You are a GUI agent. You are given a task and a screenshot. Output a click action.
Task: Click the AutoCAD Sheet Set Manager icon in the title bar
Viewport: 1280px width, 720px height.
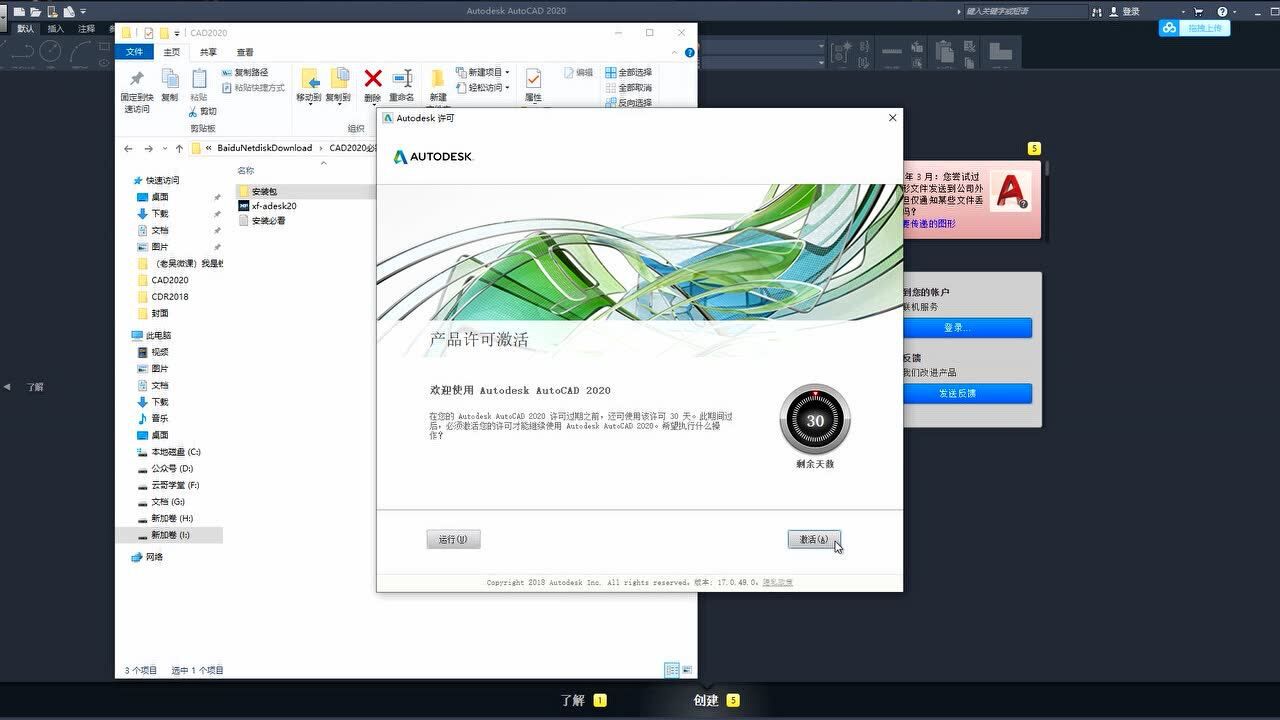69,11
